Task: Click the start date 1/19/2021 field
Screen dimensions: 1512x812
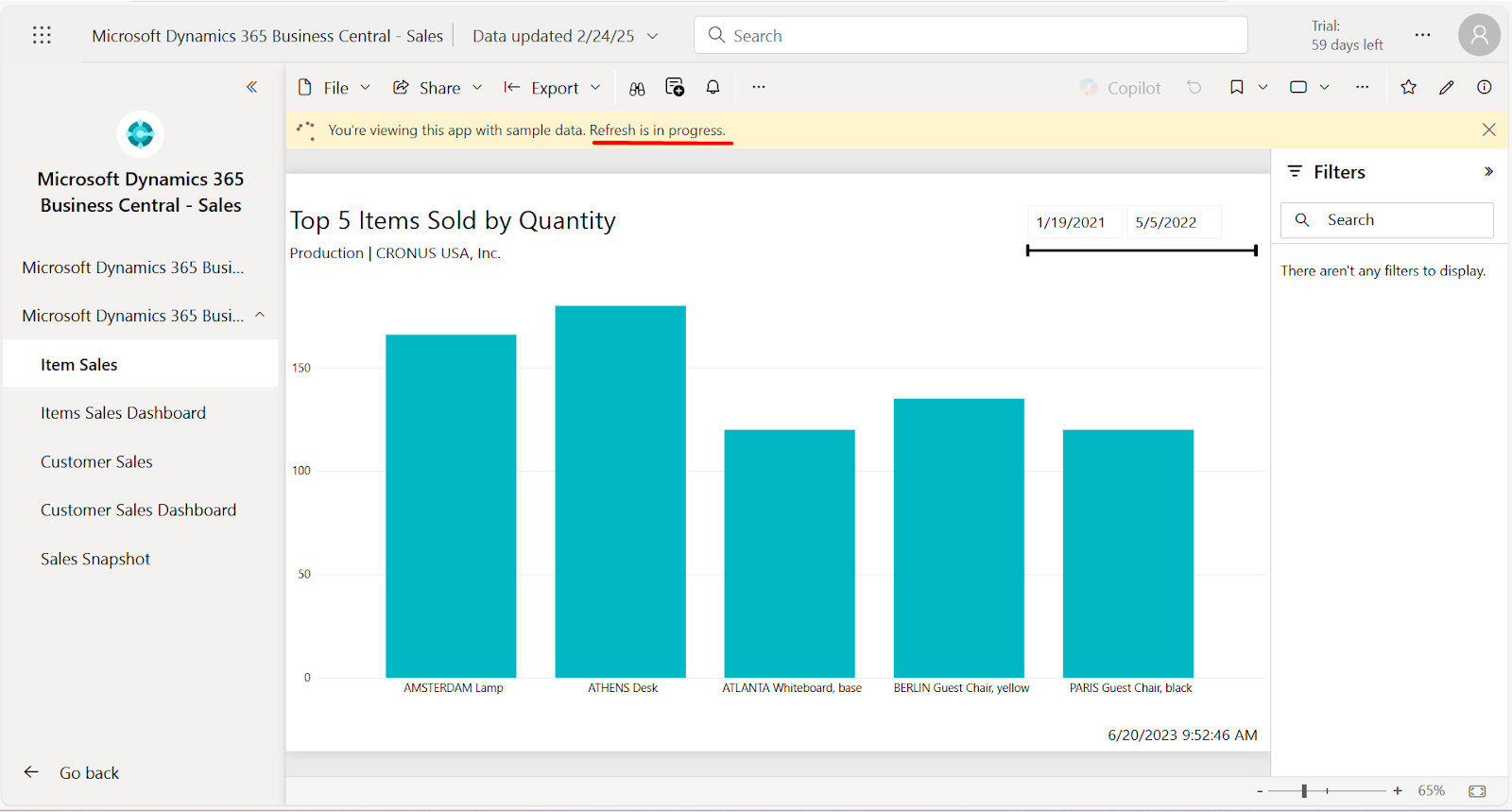Action: click(x=1074, y=222)
